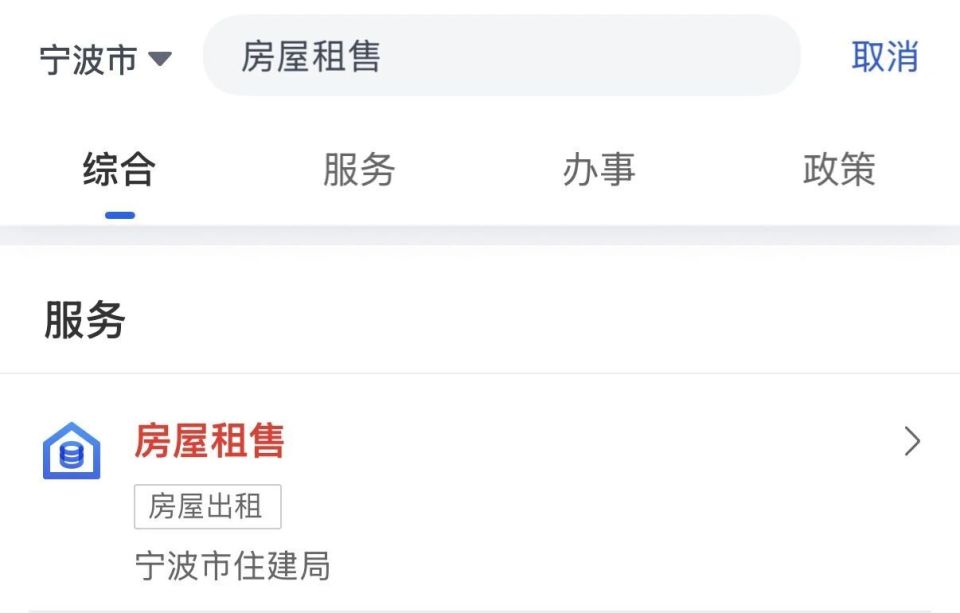Image resolution: width=960 pixels, height=613 pixels.
Task: Open the 房屋租售 service link
Action: 210,441
